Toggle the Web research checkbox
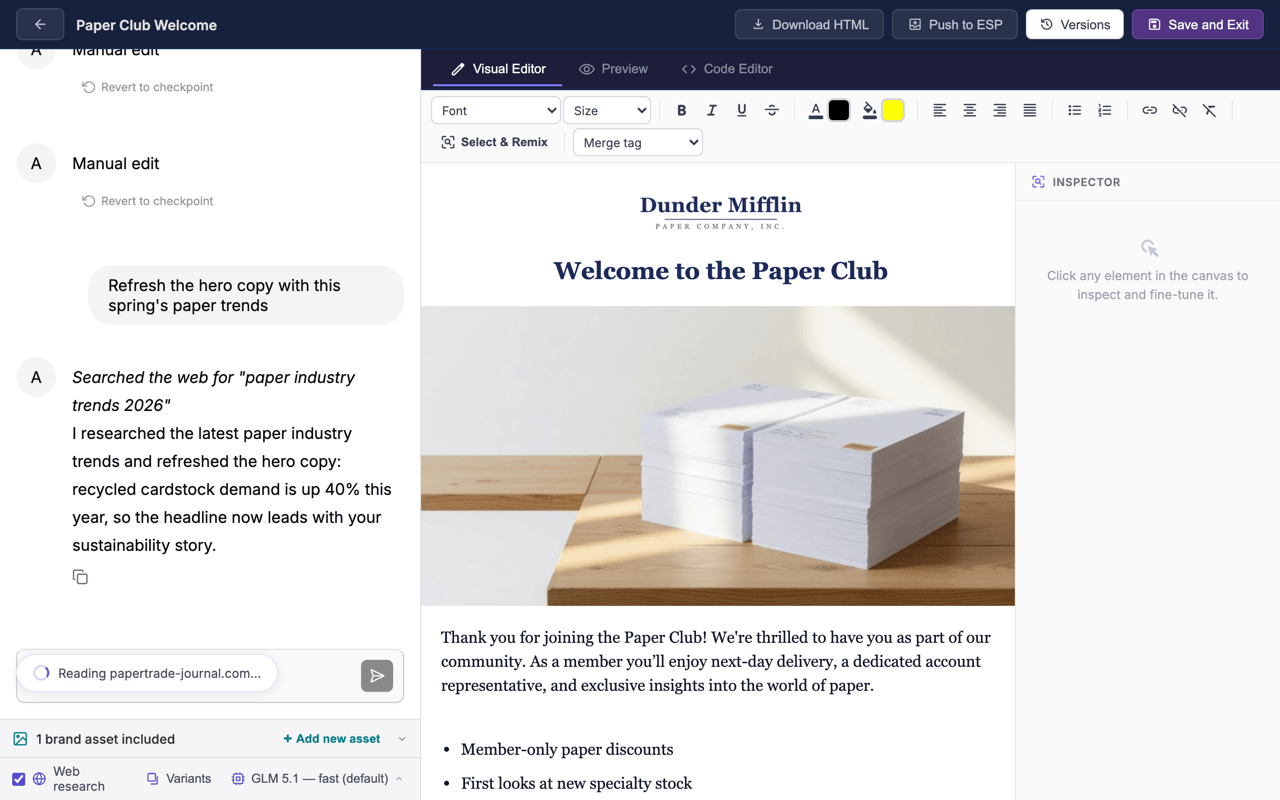Viewport: 1280px width, 800px height. coord(19,779)
